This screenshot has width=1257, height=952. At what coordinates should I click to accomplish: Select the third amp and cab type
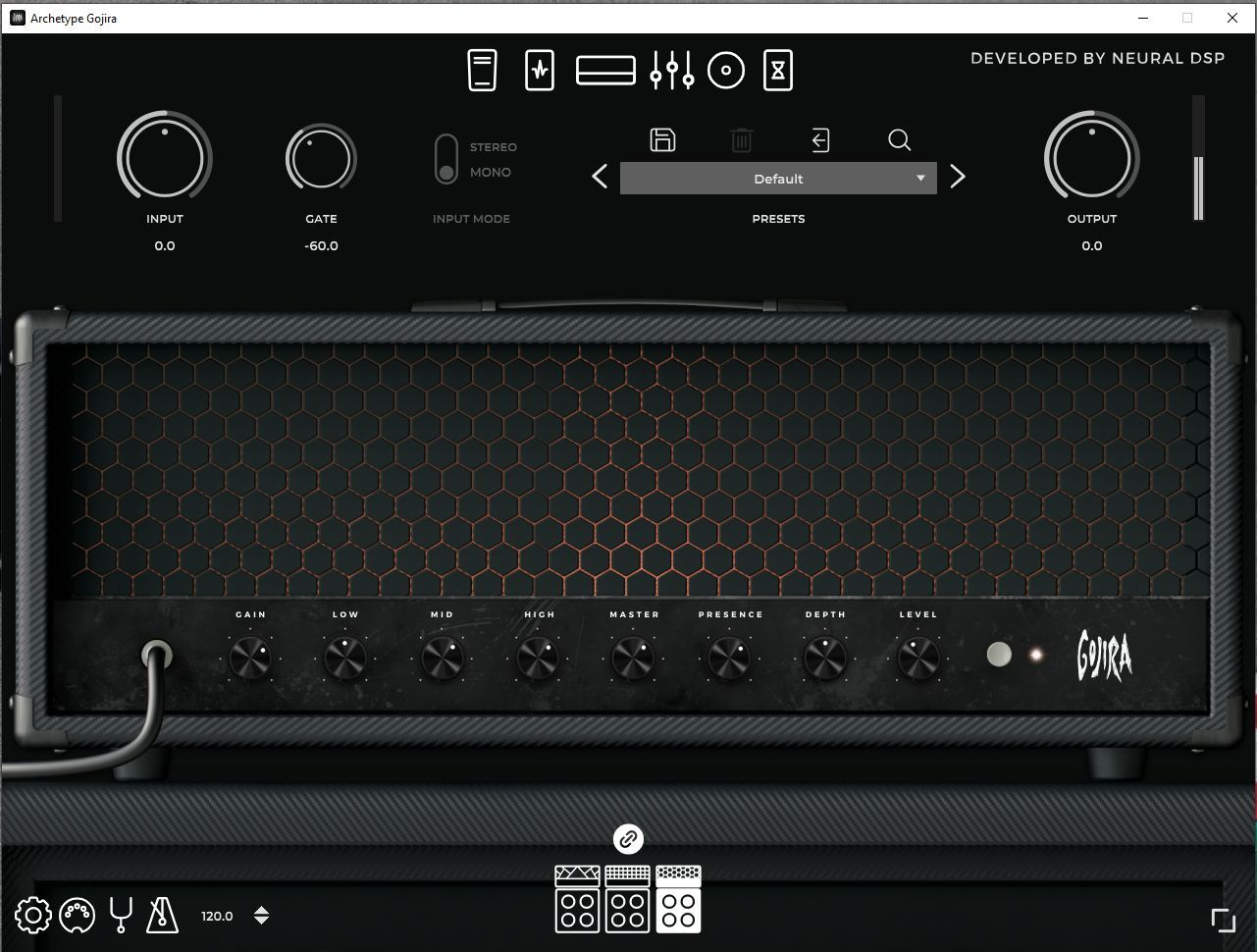[x=678, y=898]
